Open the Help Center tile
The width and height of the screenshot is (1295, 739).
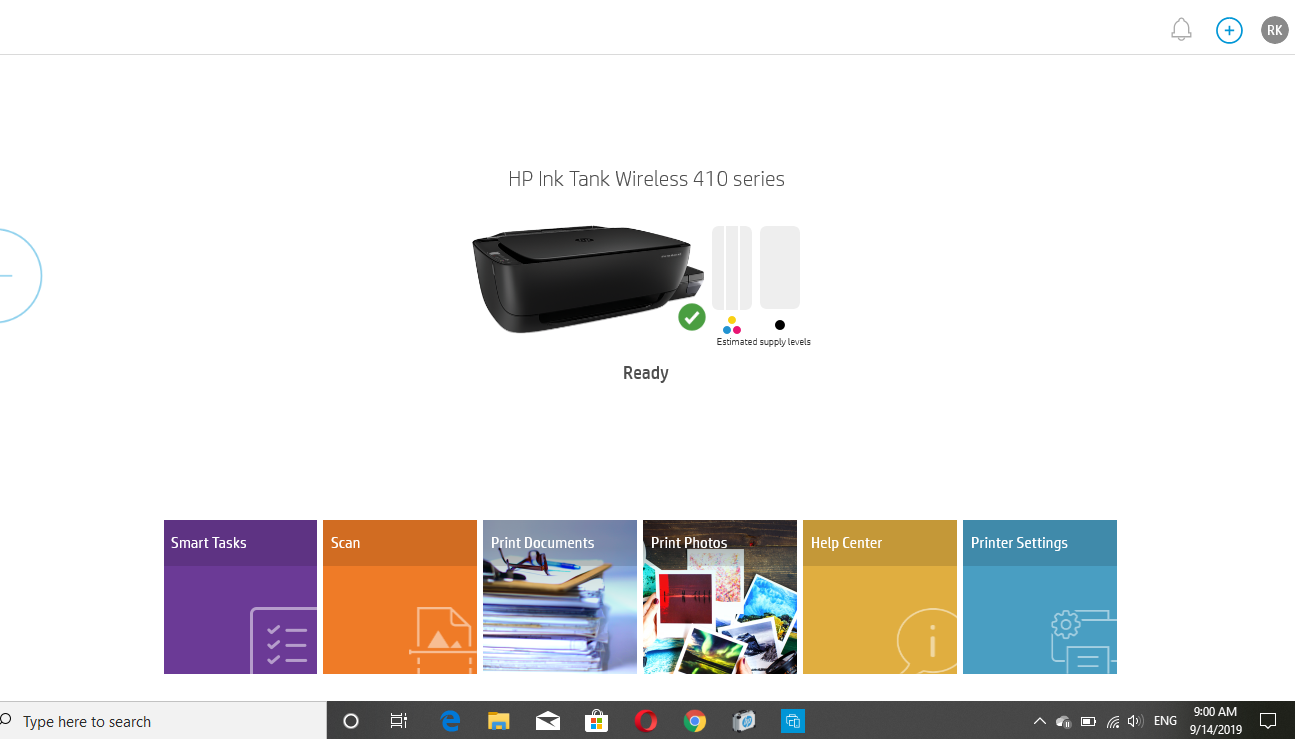pyautogui.click(x=880, y=597)
